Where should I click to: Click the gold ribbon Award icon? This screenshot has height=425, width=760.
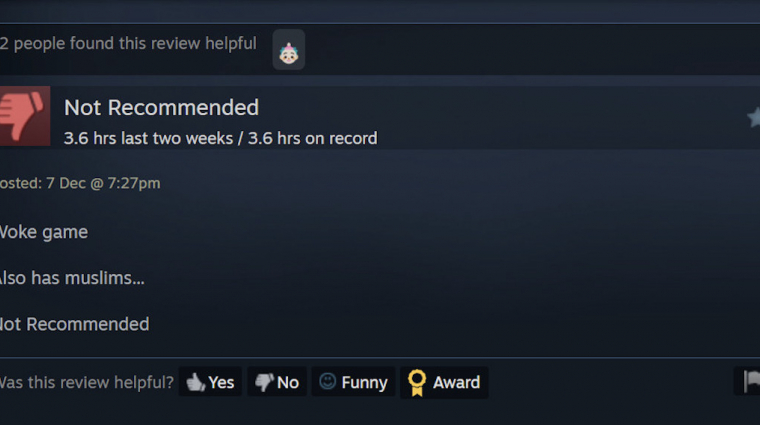click(417, 382)
